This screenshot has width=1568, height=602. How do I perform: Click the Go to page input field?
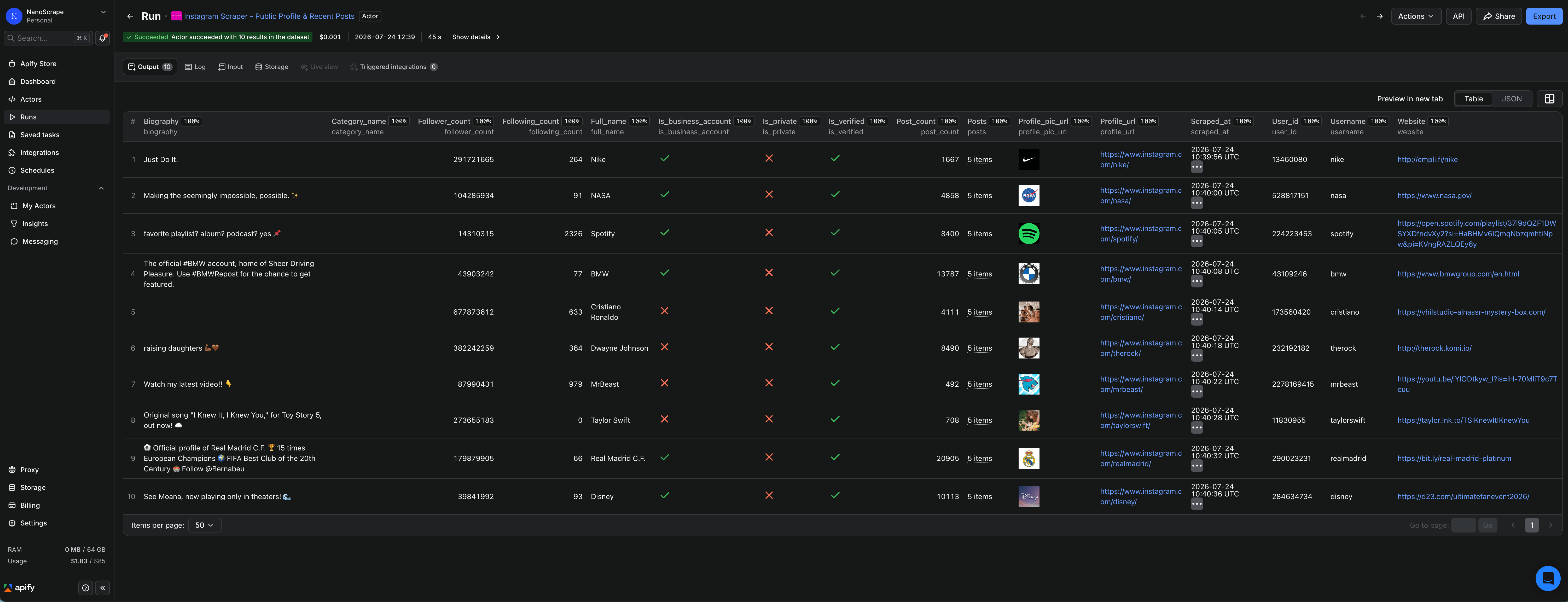[x=1463, y=525]
